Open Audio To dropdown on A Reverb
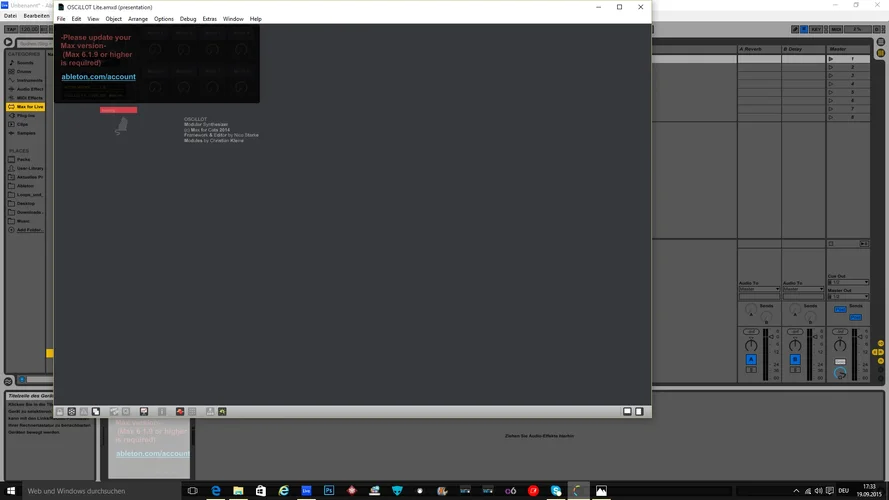889x500 pixels. (759, 289)
